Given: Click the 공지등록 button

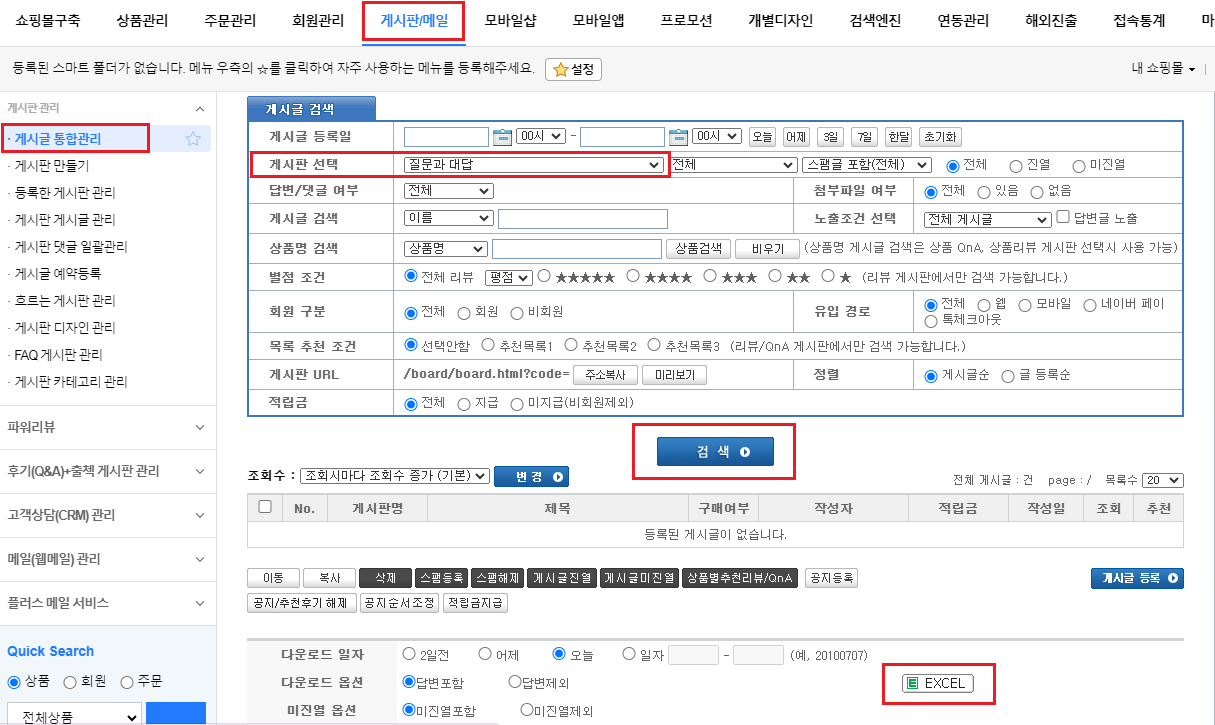Looking at the screenshot, I should click(x=831, y=578).
